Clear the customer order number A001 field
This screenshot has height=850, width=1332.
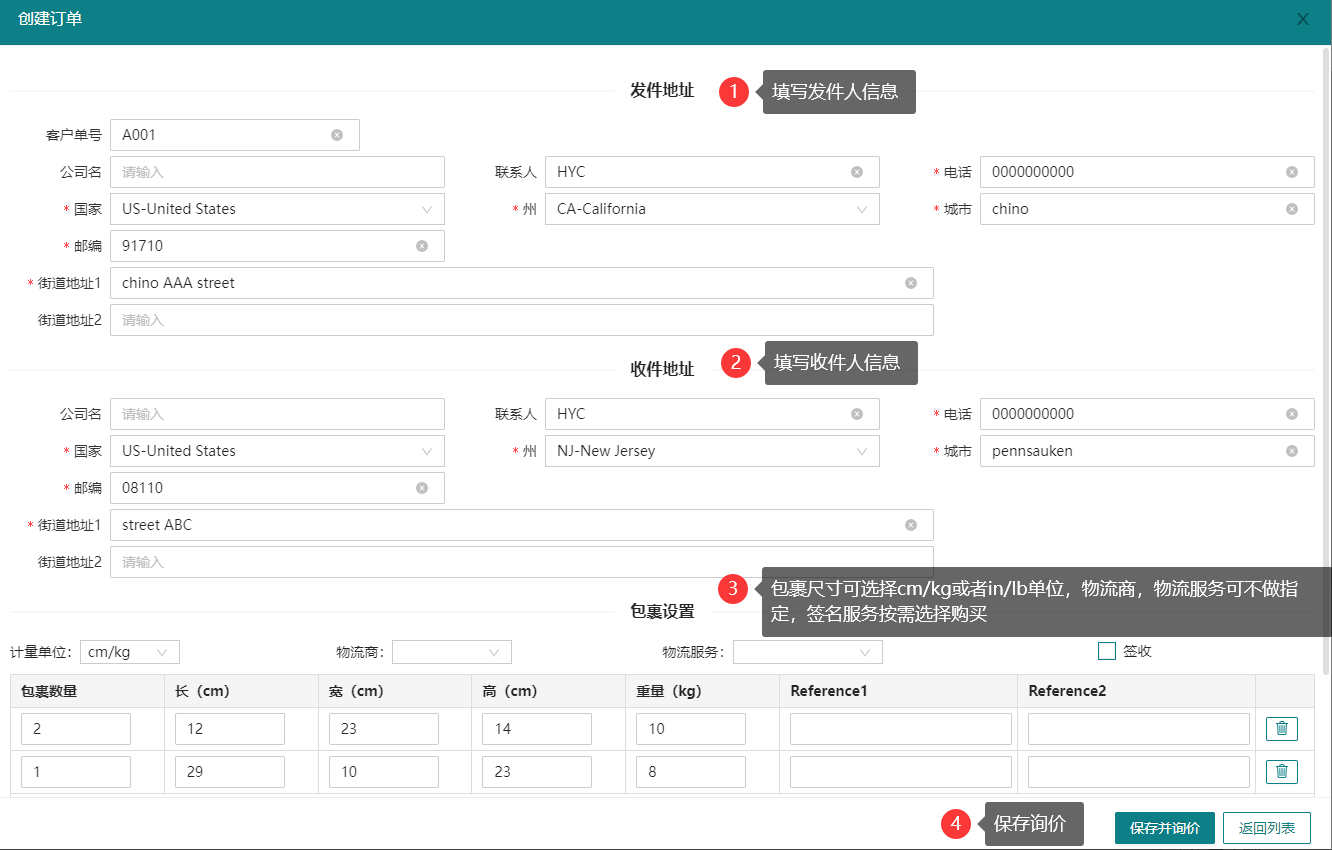337,135
